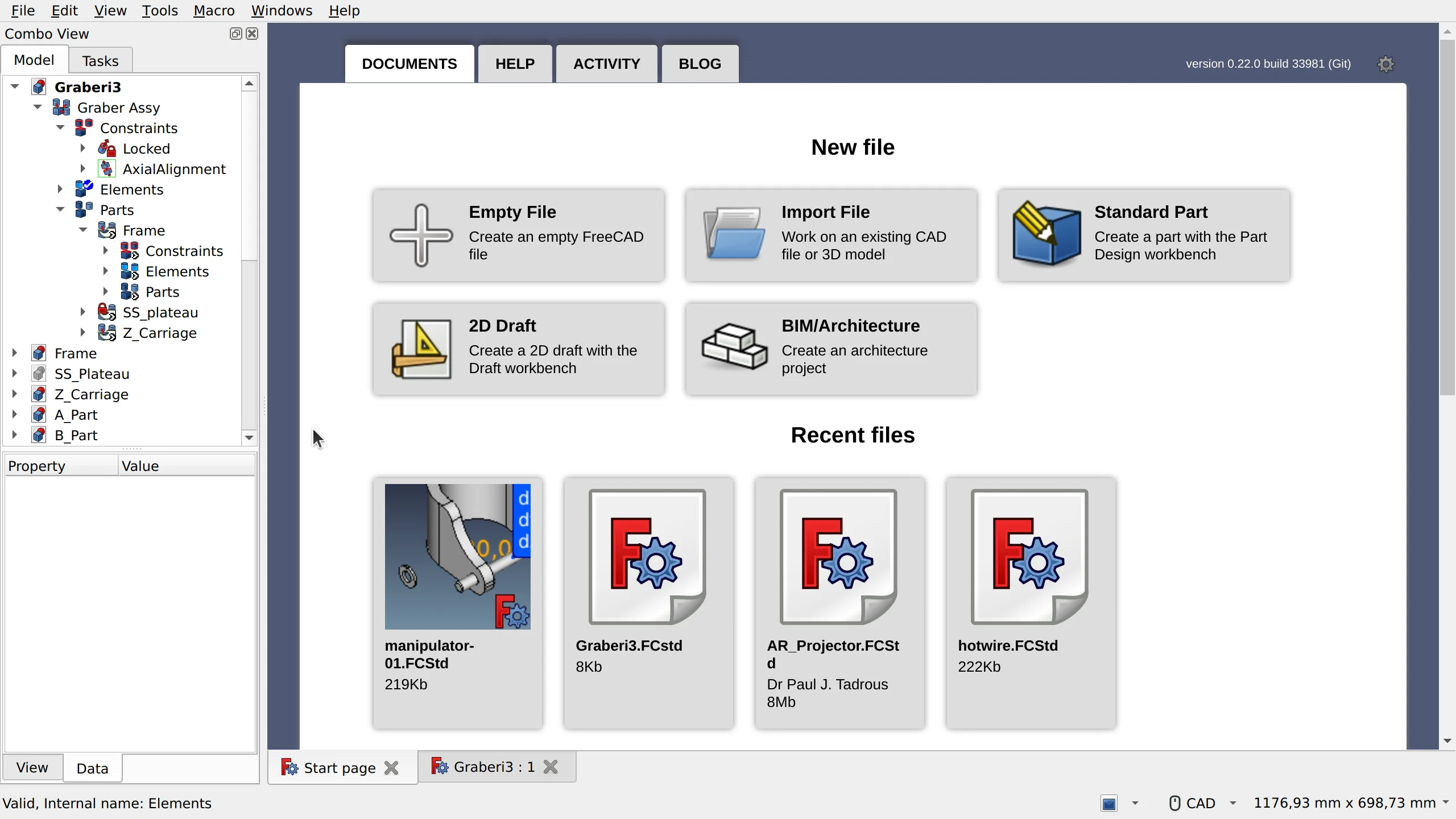Switch to the HELP tab
This screenshot has height=819, width=1456.
(x=515, y=63)
